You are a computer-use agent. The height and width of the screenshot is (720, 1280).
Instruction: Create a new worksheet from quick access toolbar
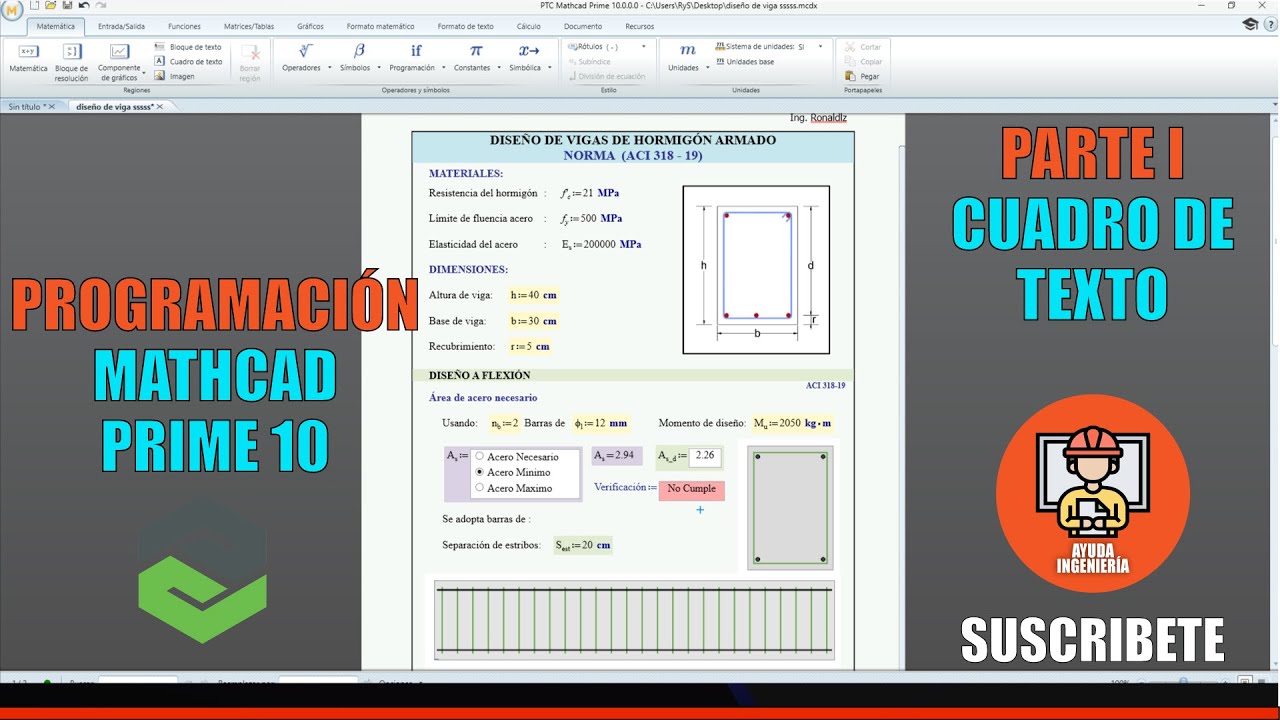click(35, 5)
